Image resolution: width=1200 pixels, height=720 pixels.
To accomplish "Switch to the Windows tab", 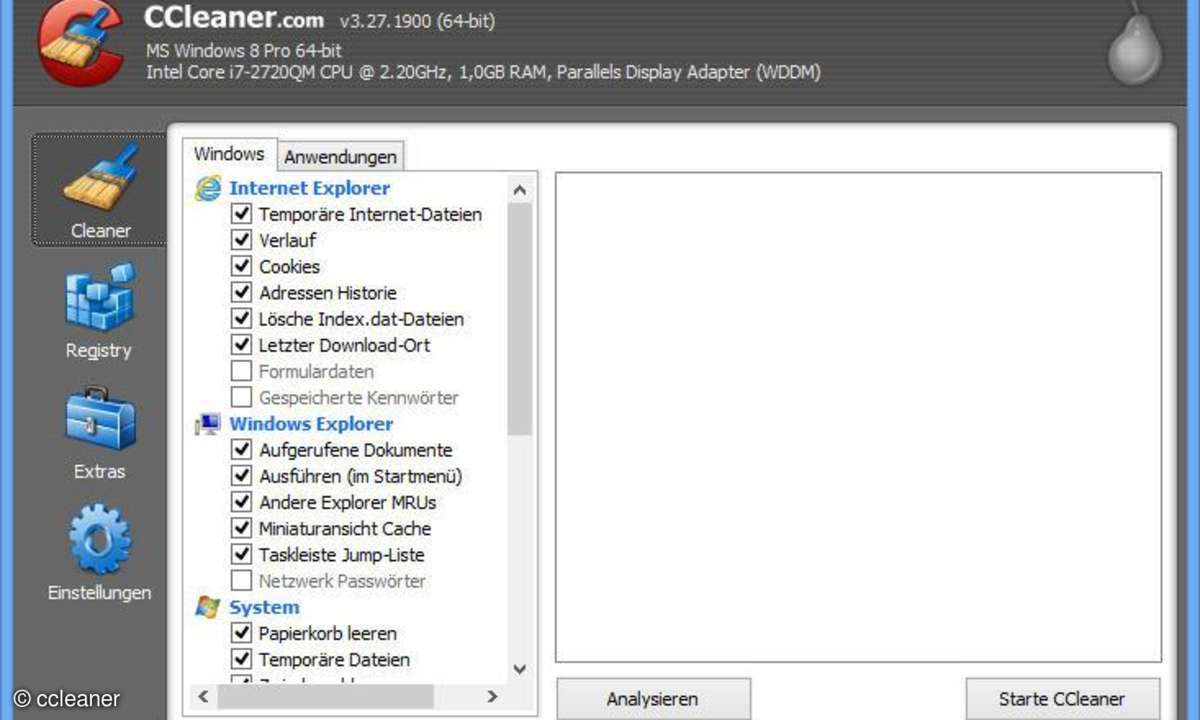I will (x=229, y=154).
